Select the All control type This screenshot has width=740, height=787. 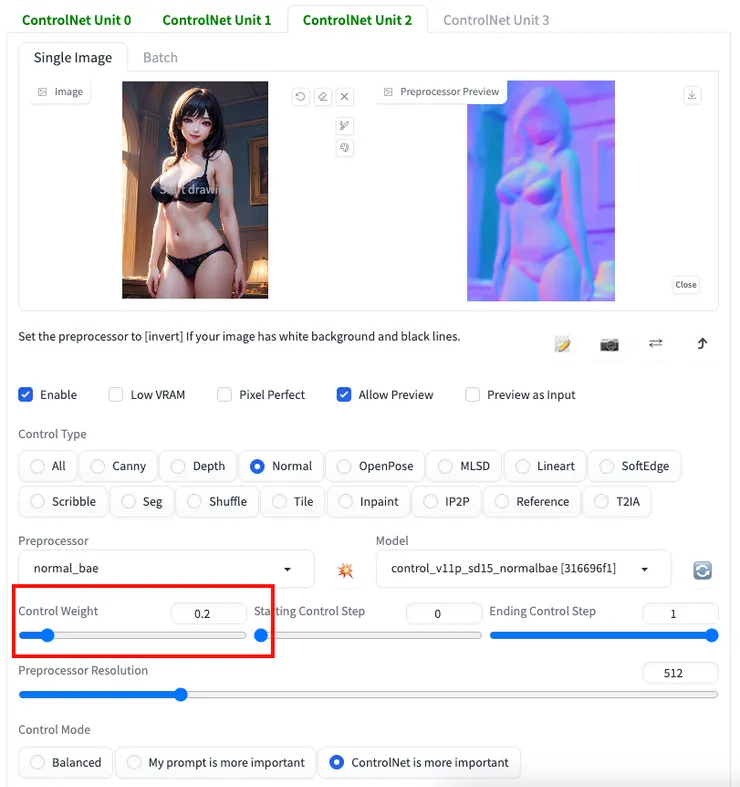pos(48,466)
